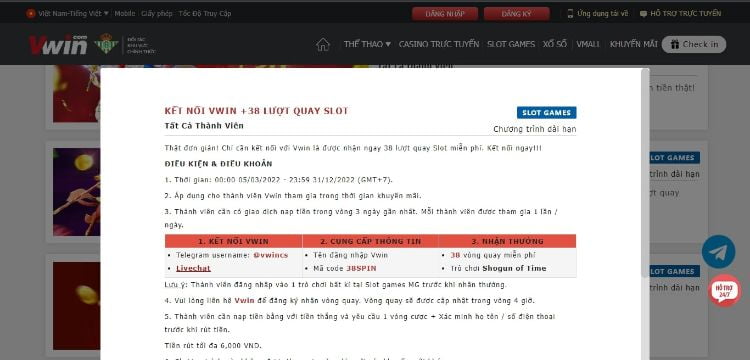Open the Tốc Độ Truy Cập link
The image size is (750, 360).
click(205, 13)
